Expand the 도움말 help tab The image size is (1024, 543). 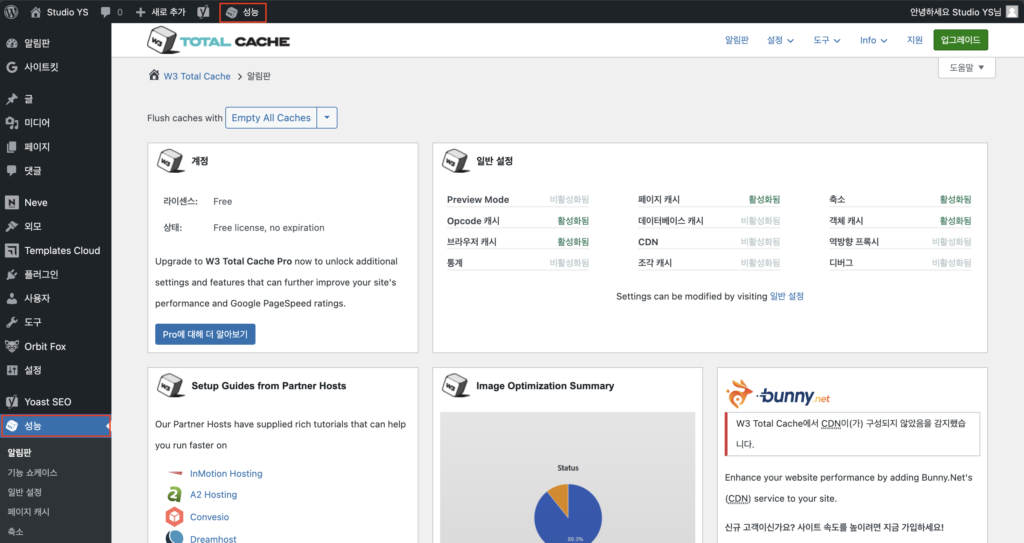[x=967, y=67]
